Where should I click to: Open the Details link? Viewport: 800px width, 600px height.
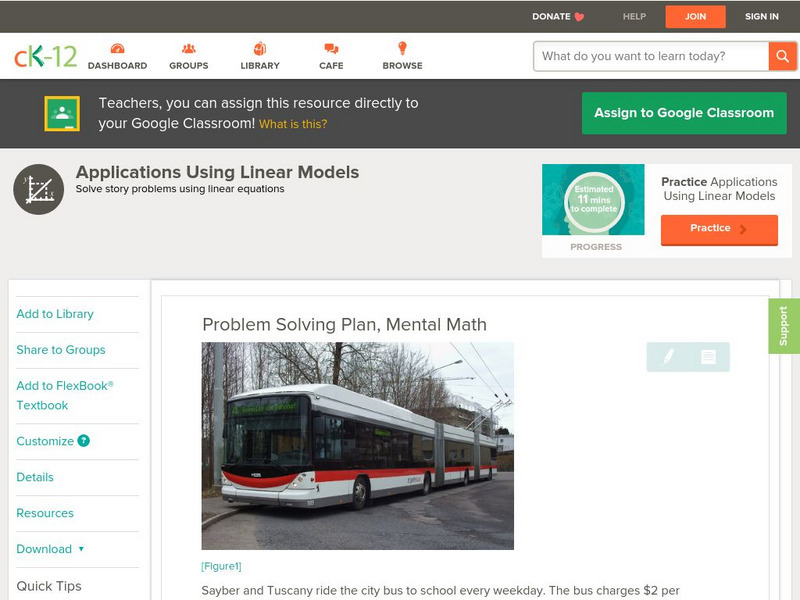pos(35,477)
